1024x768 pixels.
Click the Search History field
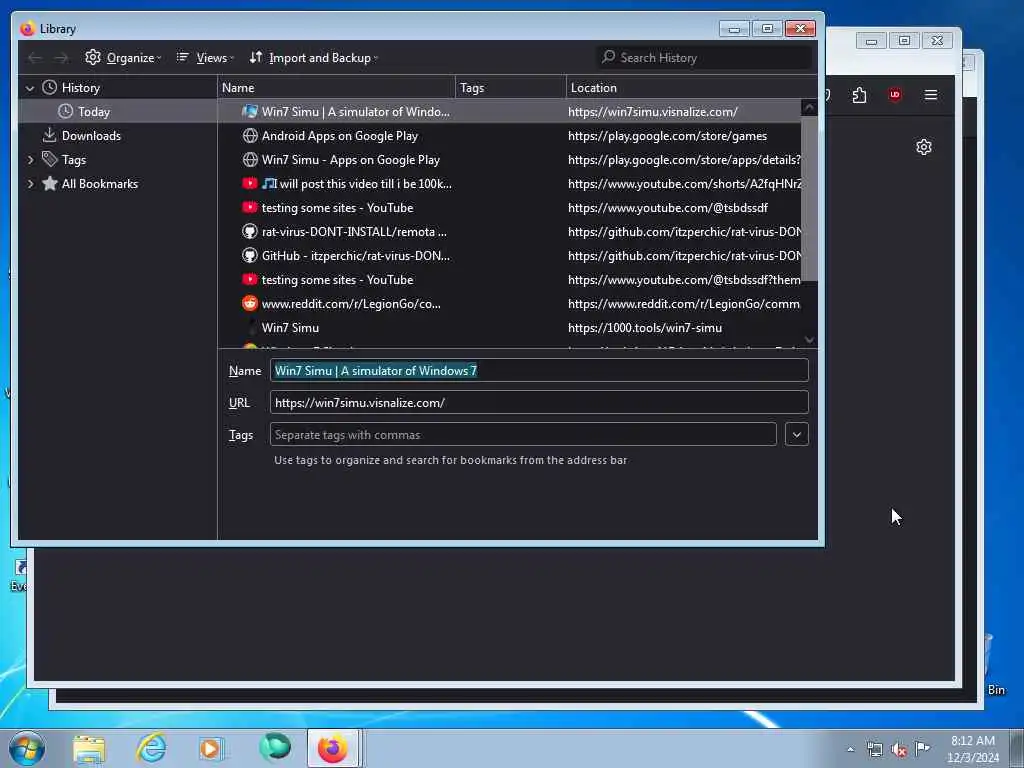[705, 57]
